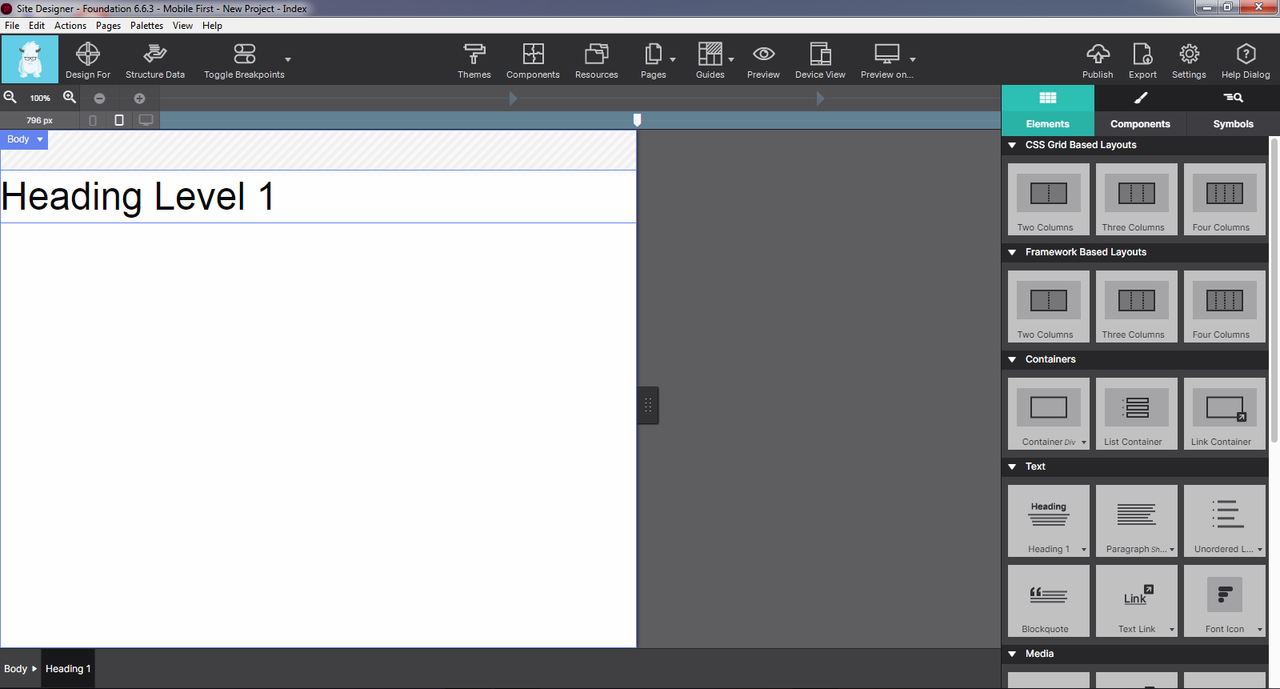
Task: Open the Palettes menu
Action: click(147, 26)
